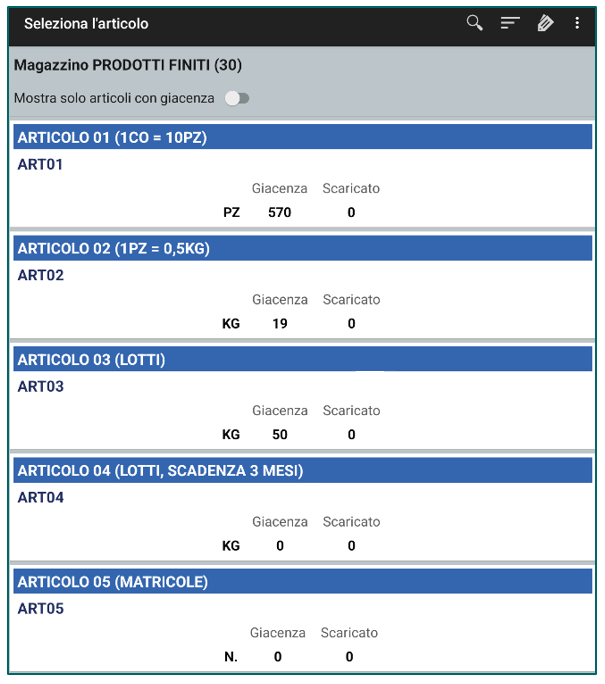The image size is (605, 684).
Task: Tap the ART04 article code
Action: (x=41, y=497)
